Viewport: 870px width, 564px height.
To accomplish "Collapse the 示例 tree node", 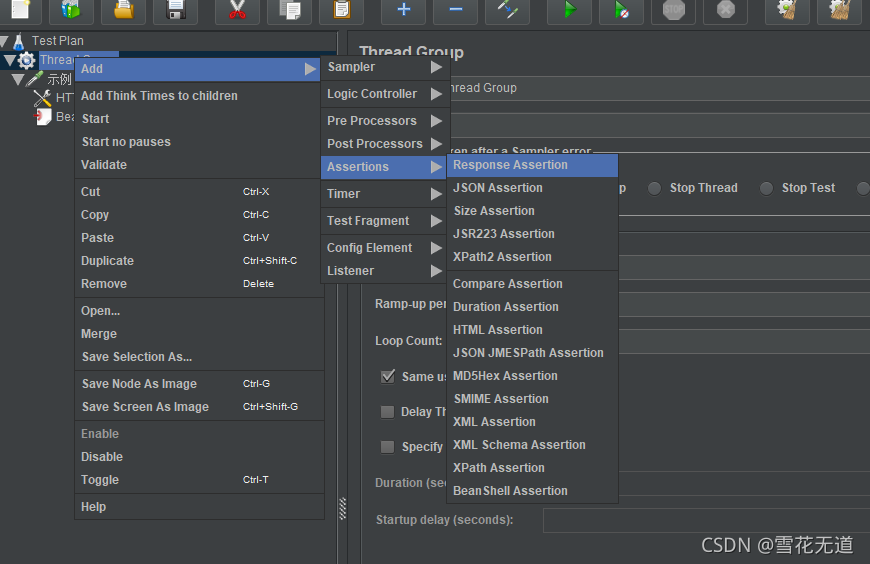I will (x=18, y=79).
